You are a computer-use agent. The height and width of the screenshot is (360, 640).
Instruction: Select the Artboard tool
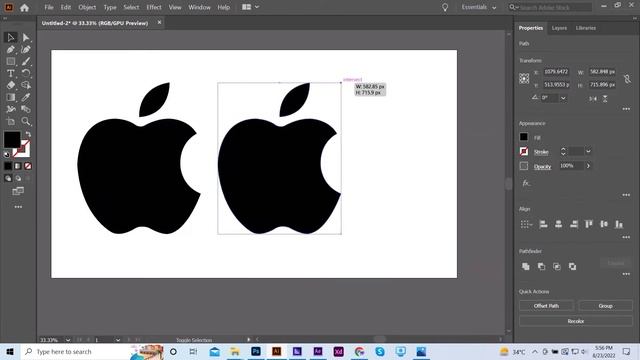coord(11,121)
